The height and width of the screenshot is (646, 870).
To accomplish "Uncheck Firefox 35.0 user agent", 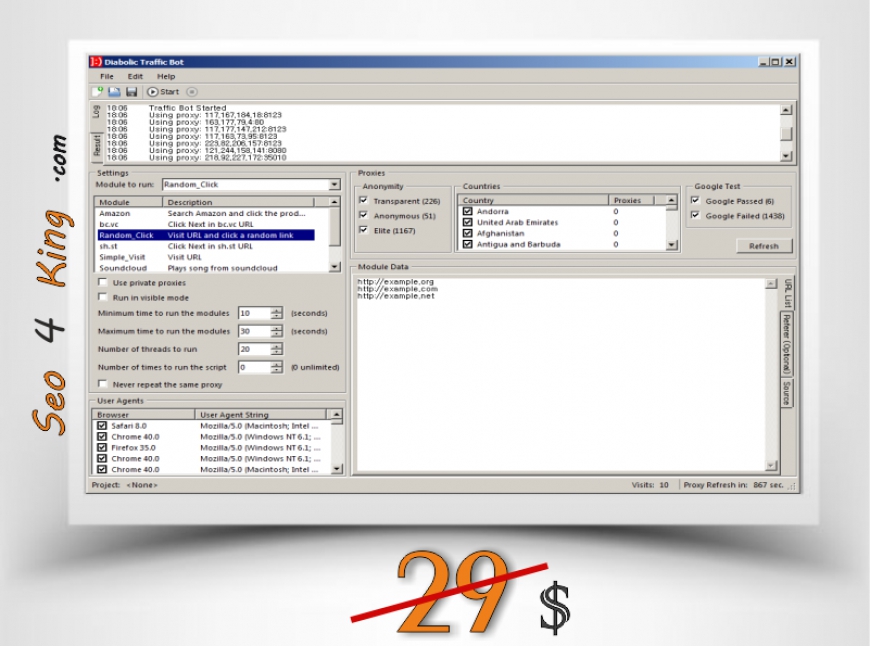I will click(x=102, y=447).
